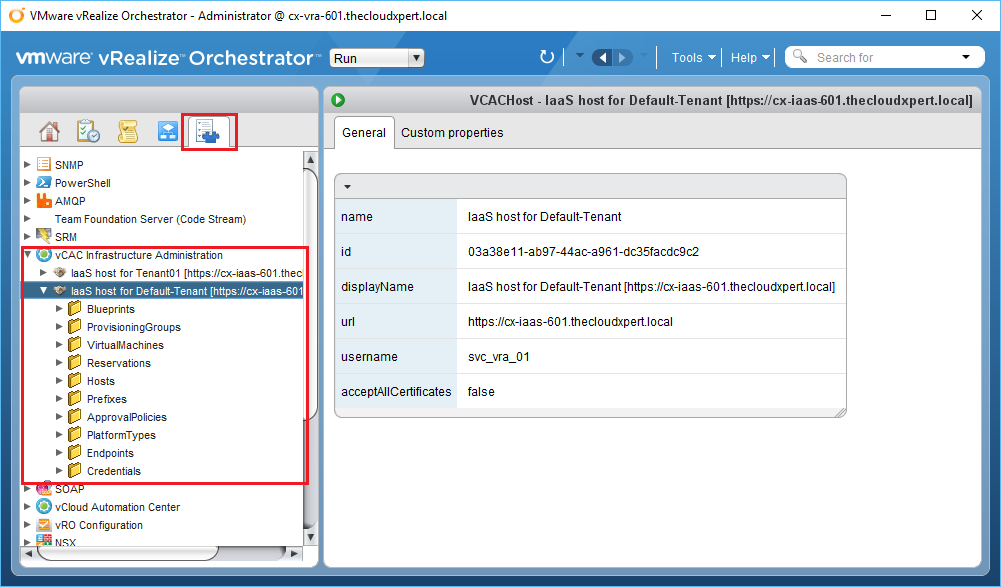This screenshot has width=1001, height=587.
Task: Open the Home view icon
Action: point(49,132)
